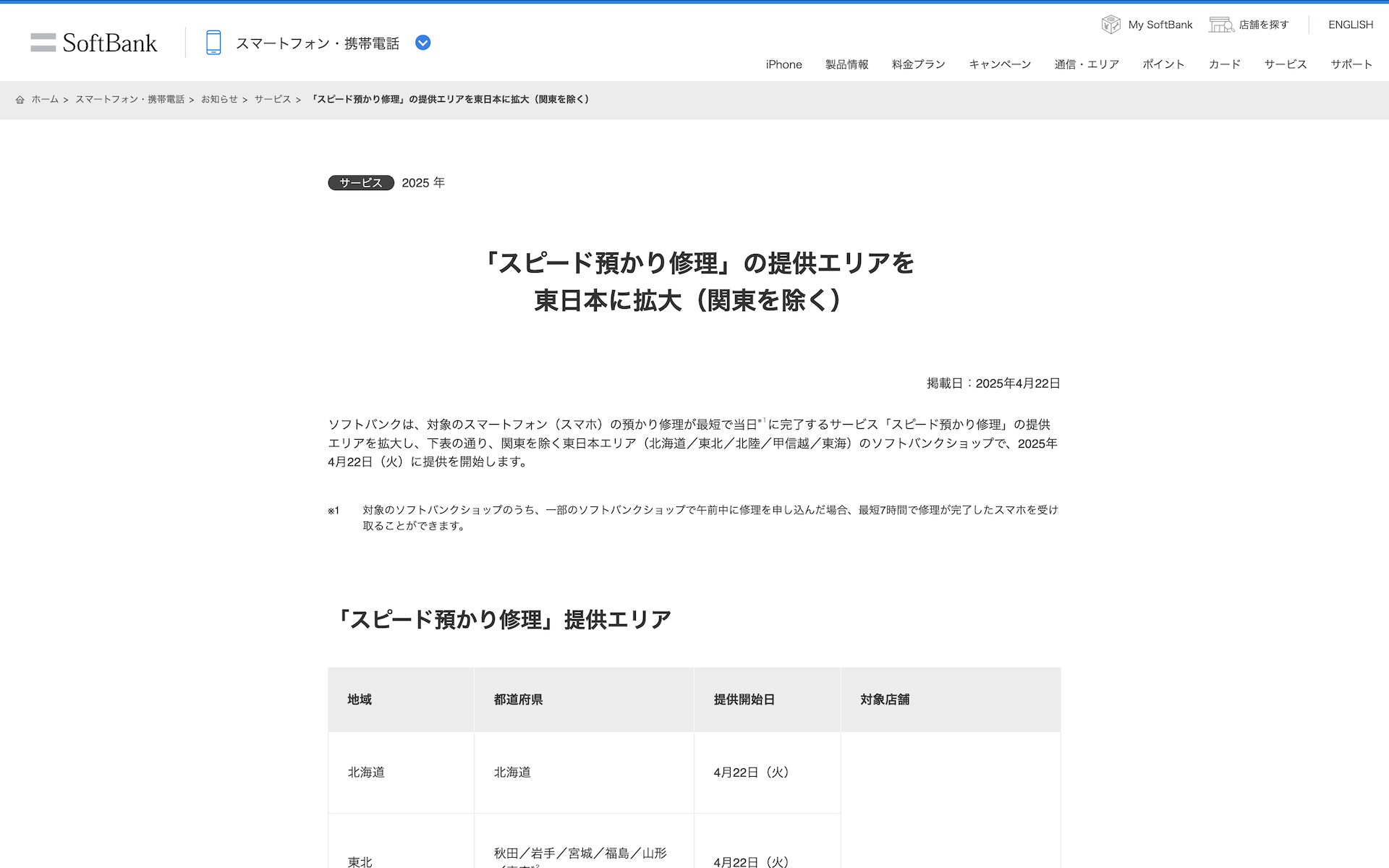Open the サービス navigation menu

(x=1286, y=64)
